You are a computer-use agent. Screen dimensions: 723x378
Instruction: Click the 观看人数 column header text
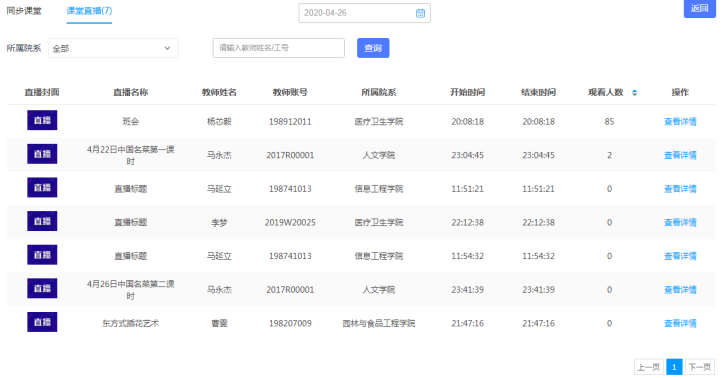tap(605, 92)
